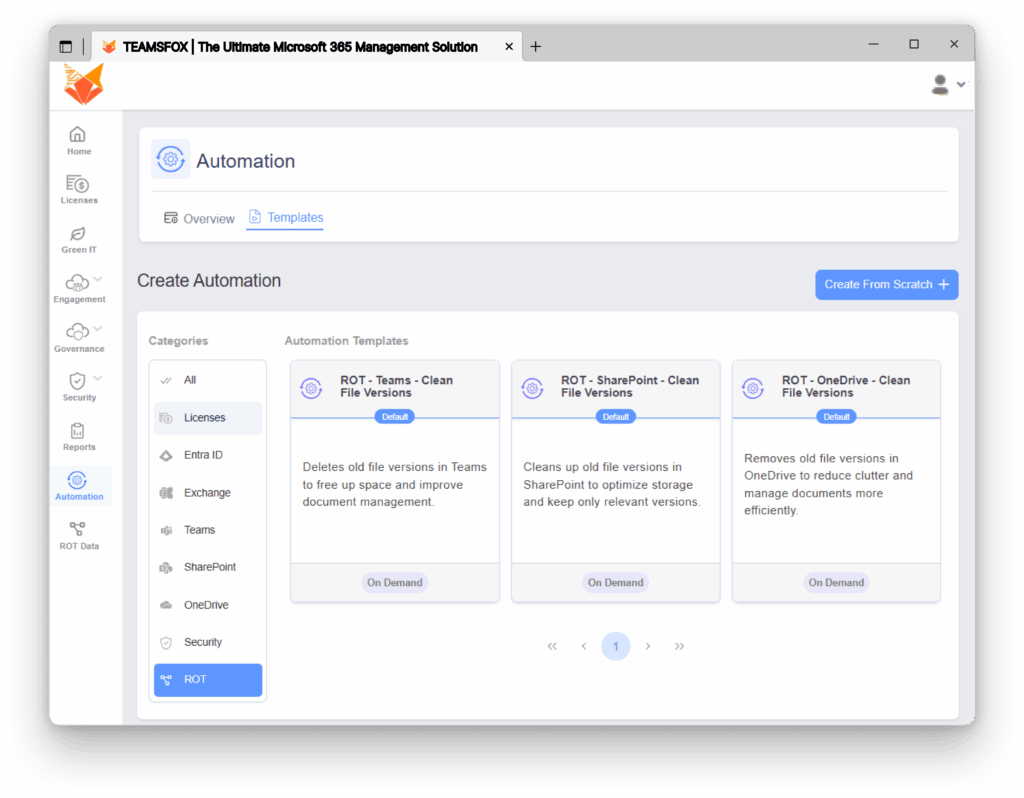The image size is (1024, 798).
Task: Go to first page of templates
Action: click(552, 646)
